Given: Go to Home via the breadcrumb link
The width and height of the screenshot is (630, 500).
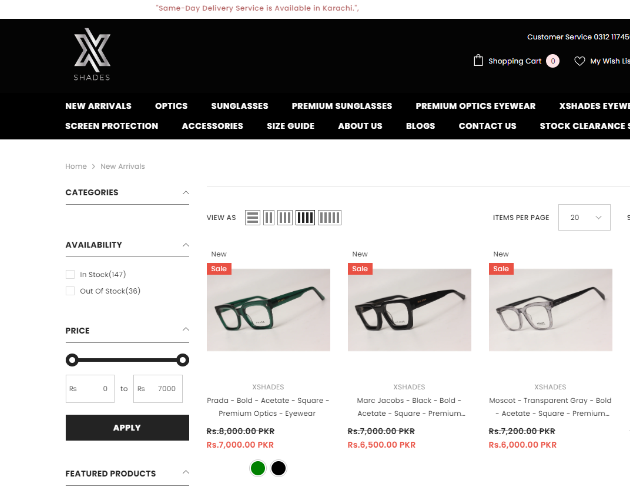Looking at the screenshot, I should tap(76, 166).
